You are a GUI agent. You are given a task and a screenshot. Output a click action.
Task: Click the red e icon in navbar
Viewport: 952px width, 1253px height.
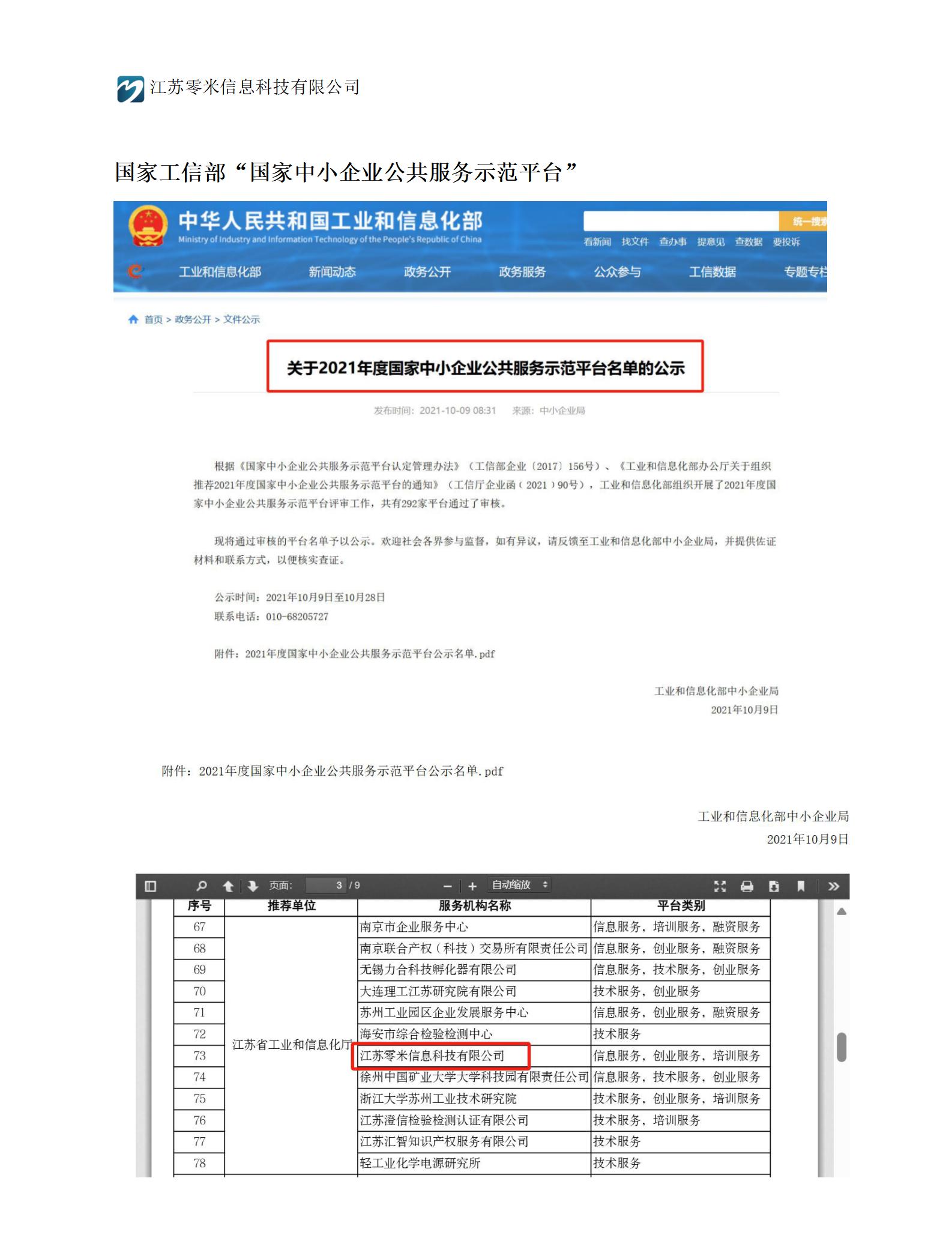coord(136,271)
